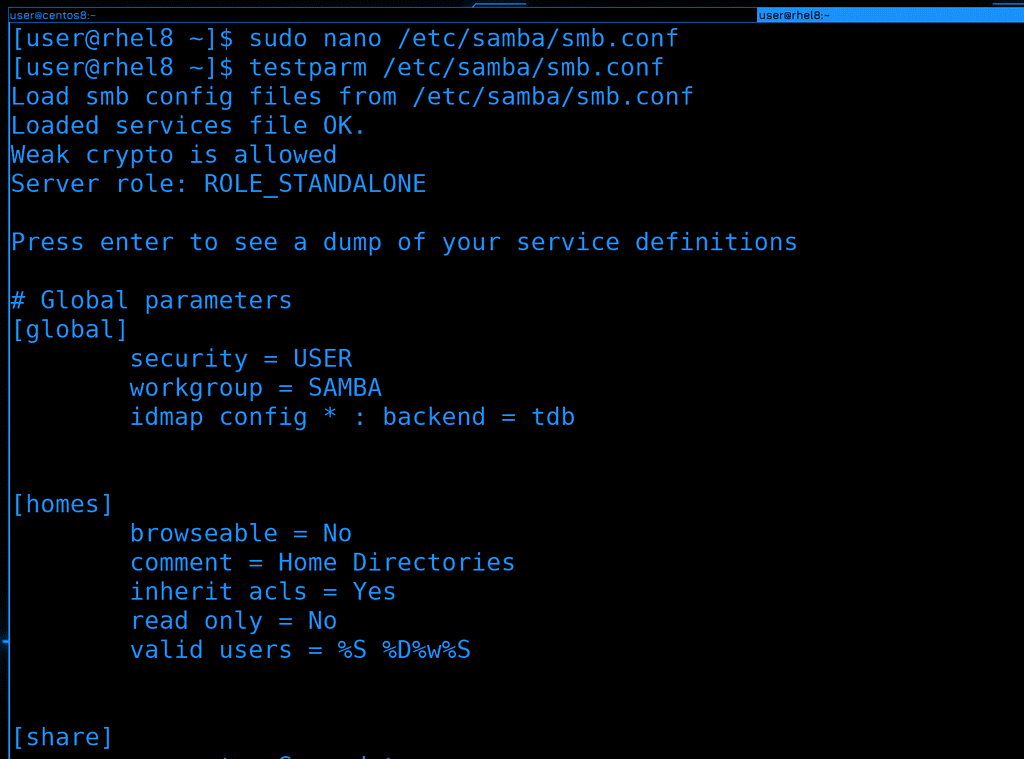This screenshot has width=1024, height=759.
Task: Click the 'workgroup = SAMBA' setting
Action: [x=256, y=387]
